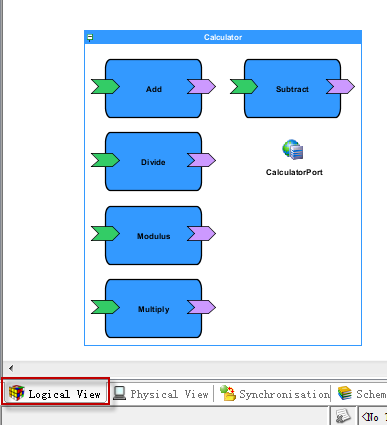Open the Synchronisation tab

point(275,394)
